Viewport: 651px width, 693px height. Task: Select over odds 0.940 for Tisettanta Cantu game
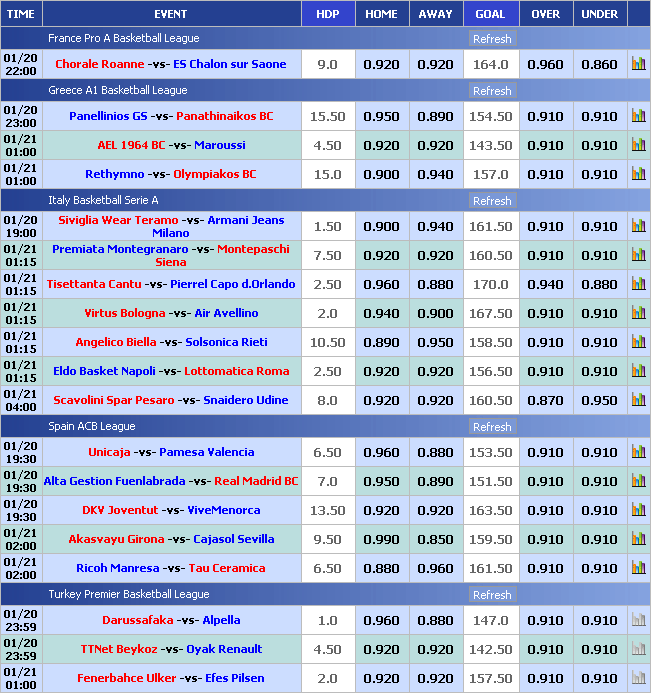click(x=545, y=284)
